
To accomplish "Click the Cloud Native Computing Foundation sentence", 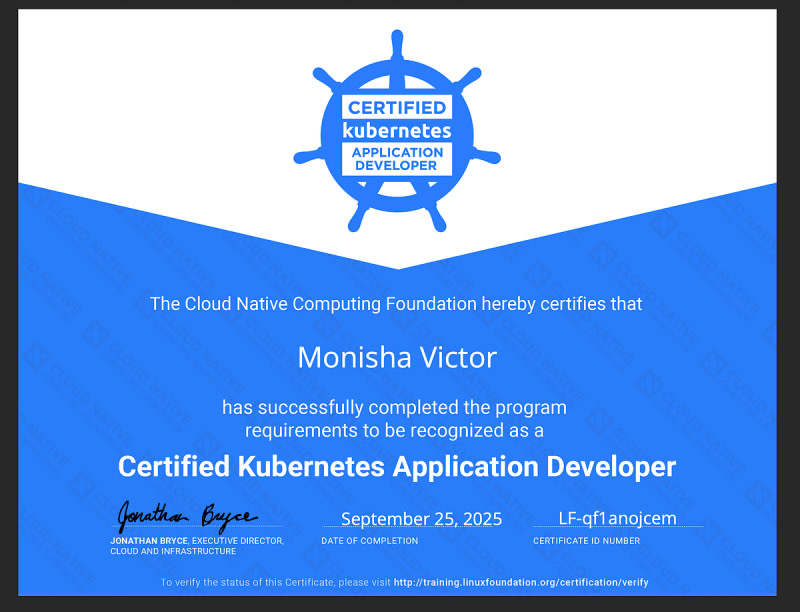I will pos(396,303).
